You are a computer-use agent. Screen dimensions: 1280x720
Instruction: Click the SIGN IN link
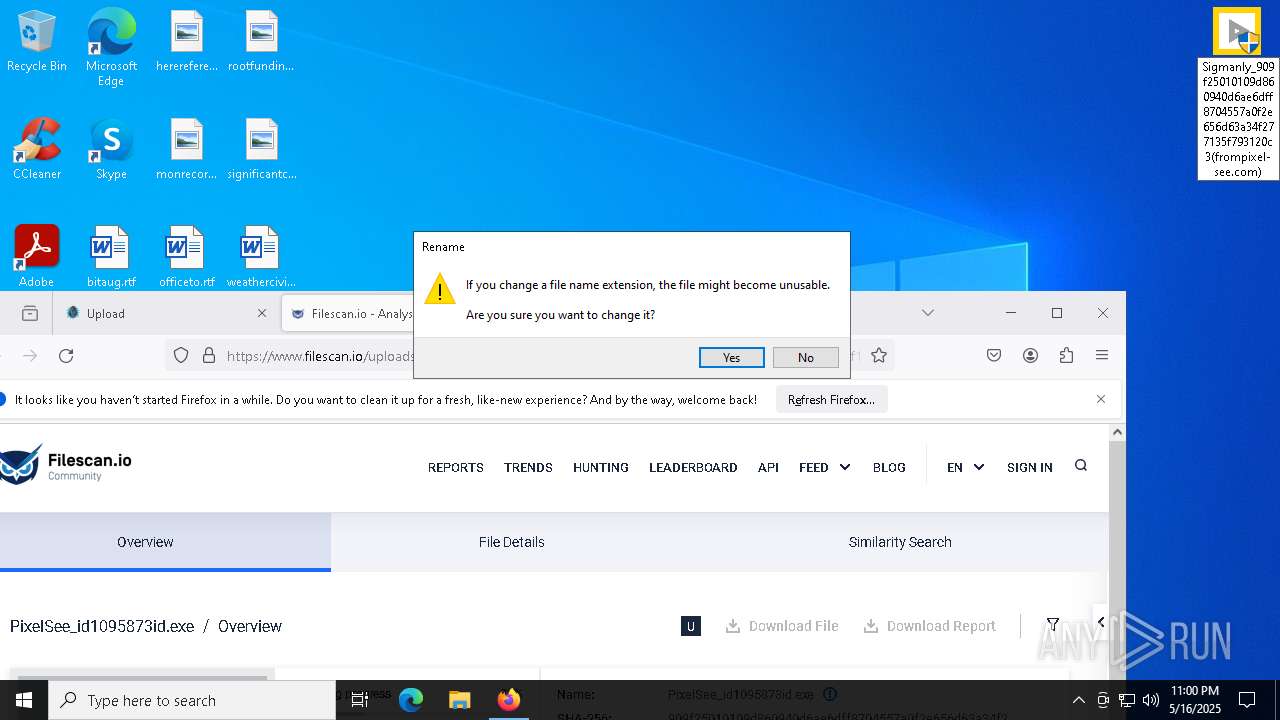click(1029, 467)
